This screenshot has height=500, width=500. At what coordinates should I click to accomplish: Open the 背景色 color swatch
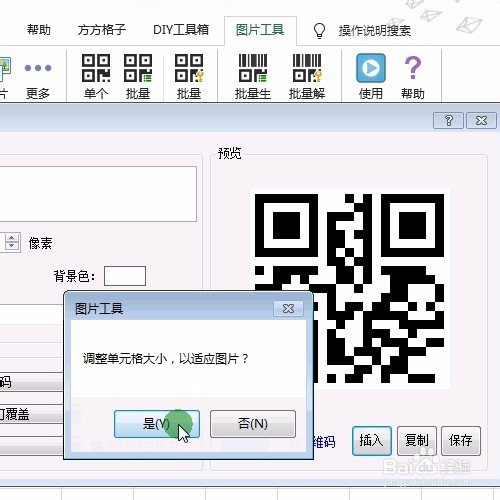coord(125,276)
